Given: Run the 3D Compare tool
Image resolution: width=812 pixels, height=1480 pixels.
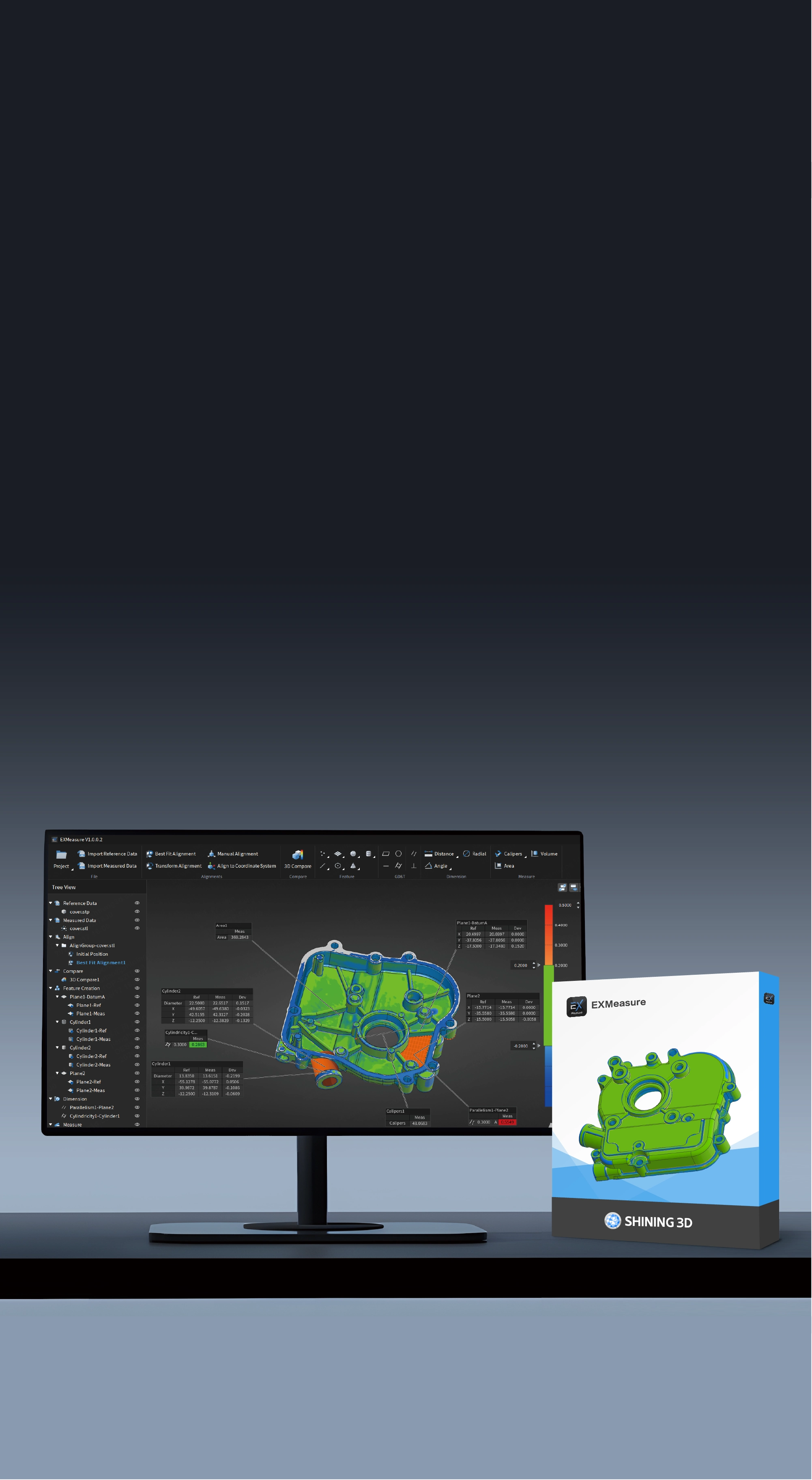Looking at the screenshot, I should [297, 860].
